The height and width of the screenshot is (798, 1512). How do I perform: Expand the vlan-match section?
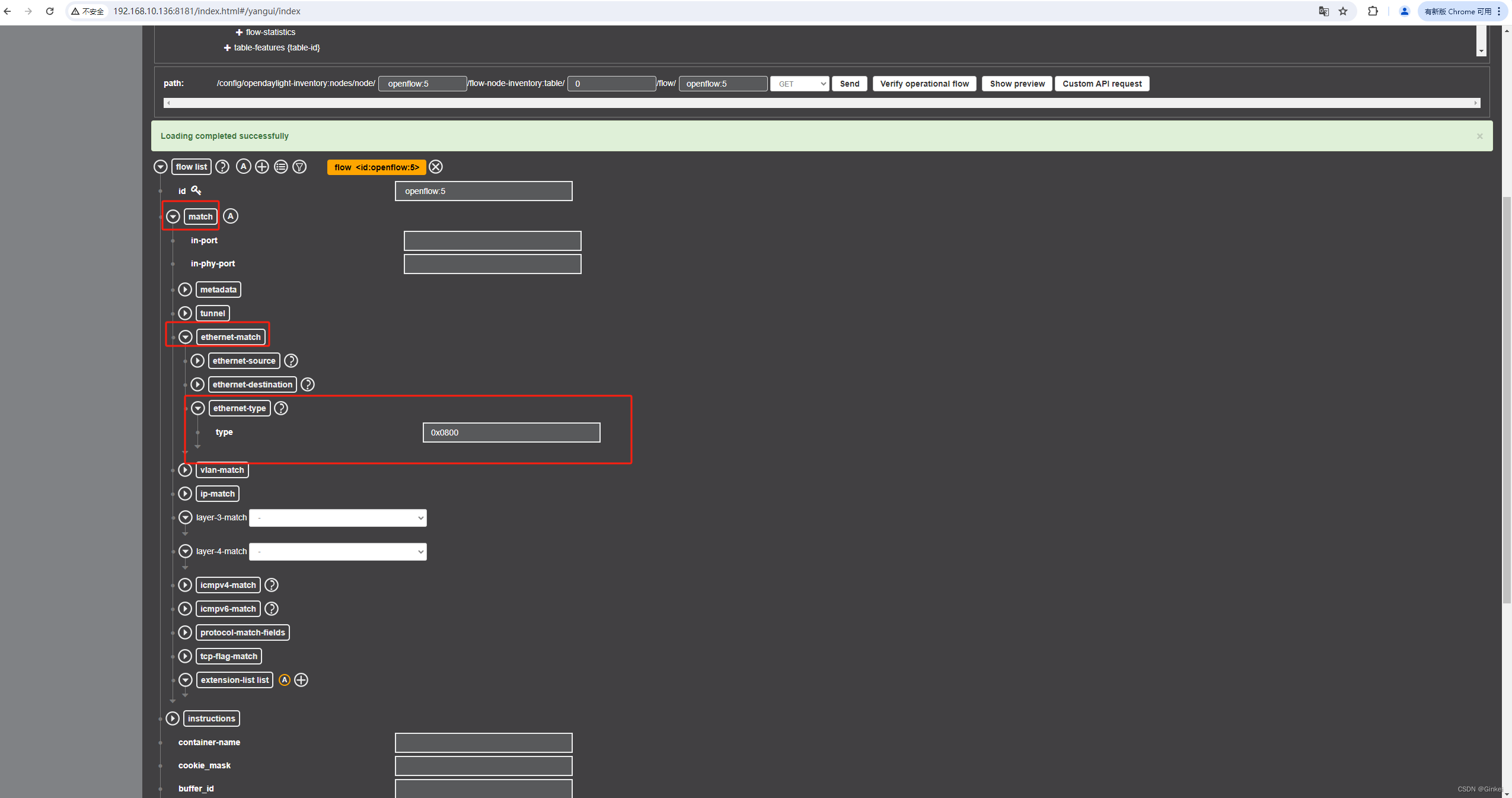(x=185, y=469)
